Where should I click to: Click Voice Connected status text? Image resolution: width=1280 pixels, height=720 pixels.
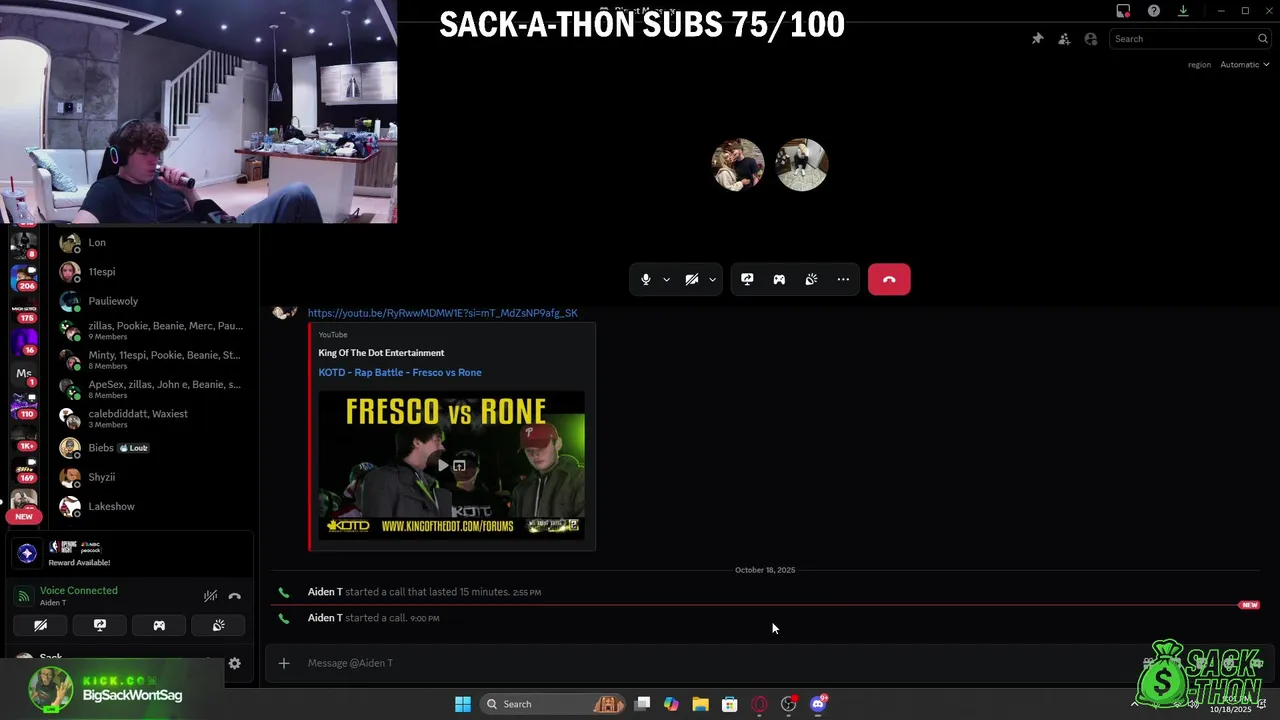[x=78, y=591]
